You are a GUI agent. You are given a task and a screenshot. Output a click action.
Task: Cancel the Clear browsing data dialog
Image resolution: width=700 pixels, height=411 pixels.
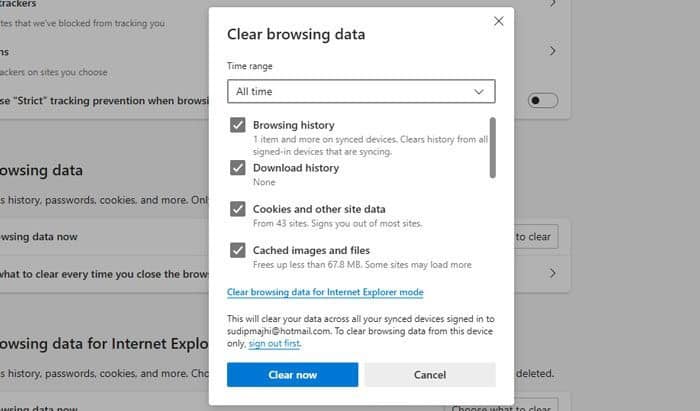[x=430, y=374]
